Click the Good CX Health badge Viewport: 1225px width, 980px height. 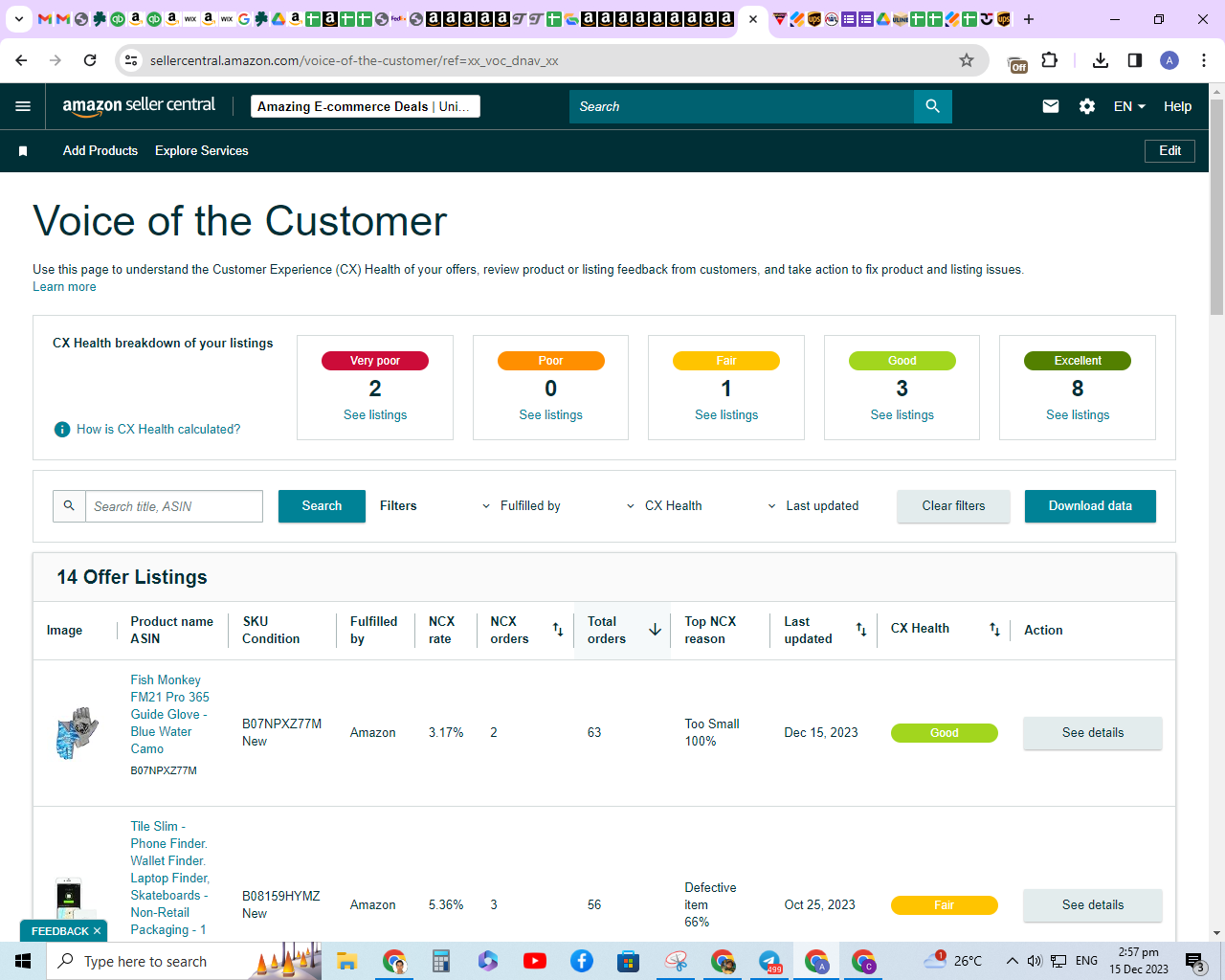945,733
